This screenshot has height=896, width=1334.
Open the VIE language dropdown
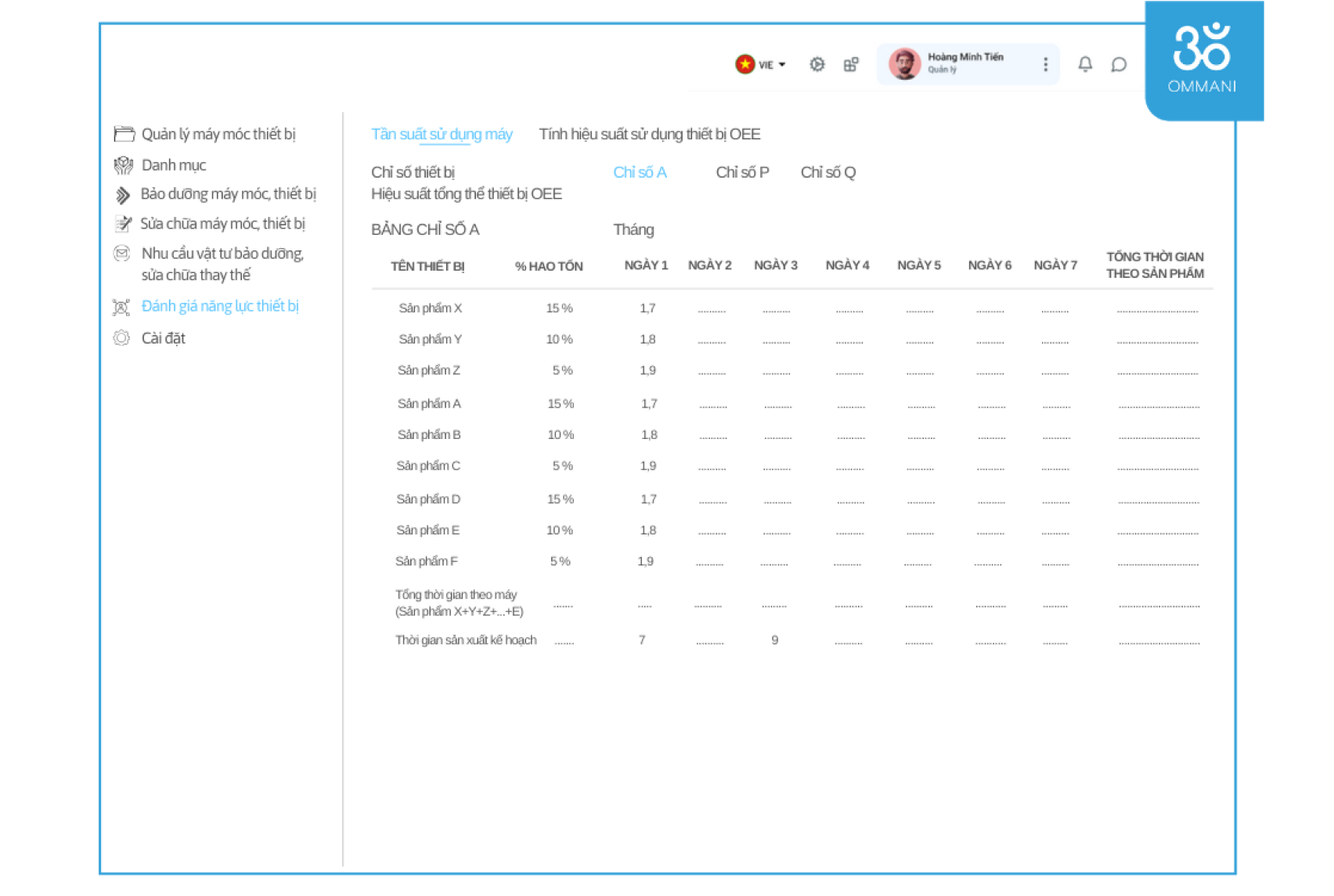(x=760, y=65)
